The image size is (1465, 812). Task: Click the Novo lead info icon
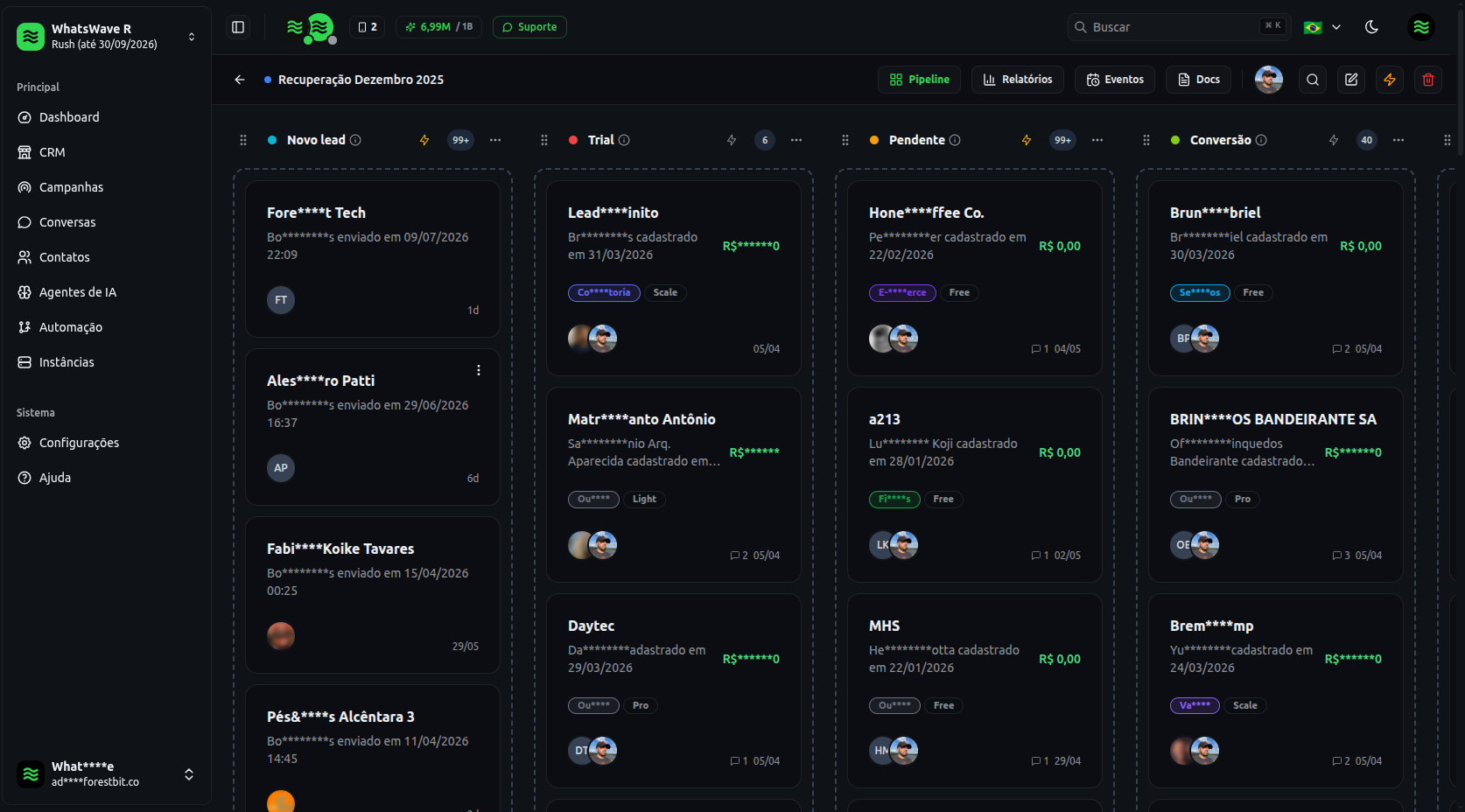click(x=355, y=140)
